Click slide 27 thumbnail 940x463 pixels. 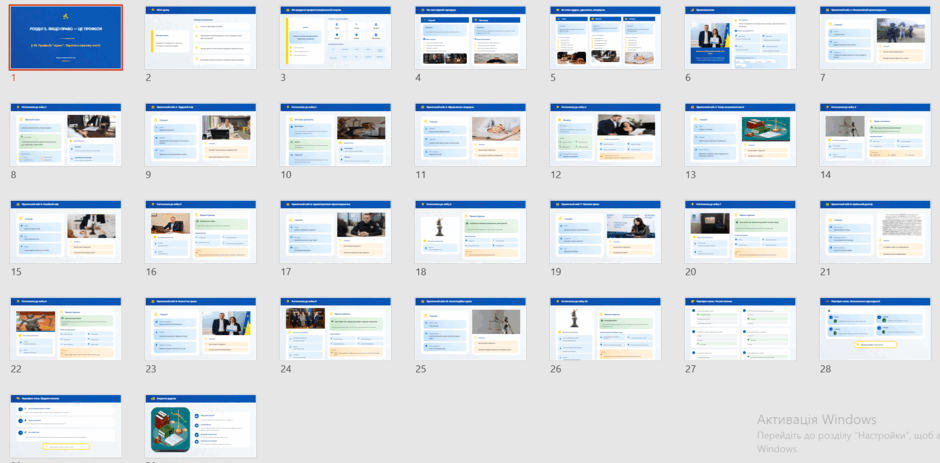click(x=740, y=329)
